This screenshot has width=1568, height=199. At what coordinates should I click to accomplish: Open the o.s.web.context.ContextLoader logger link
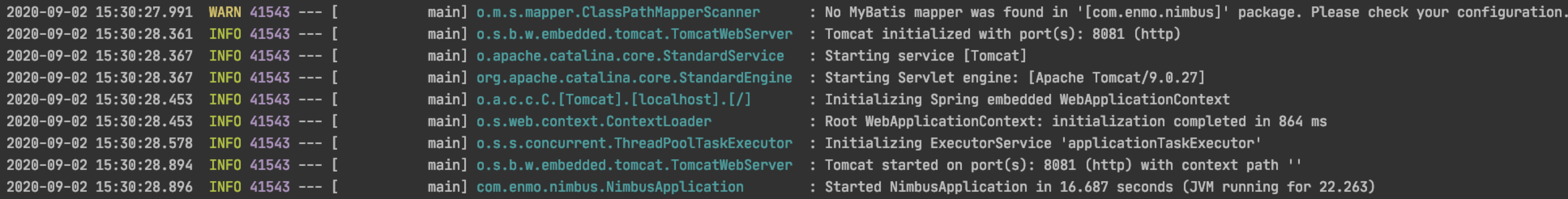pyautogui.click(x=594, y=122)
